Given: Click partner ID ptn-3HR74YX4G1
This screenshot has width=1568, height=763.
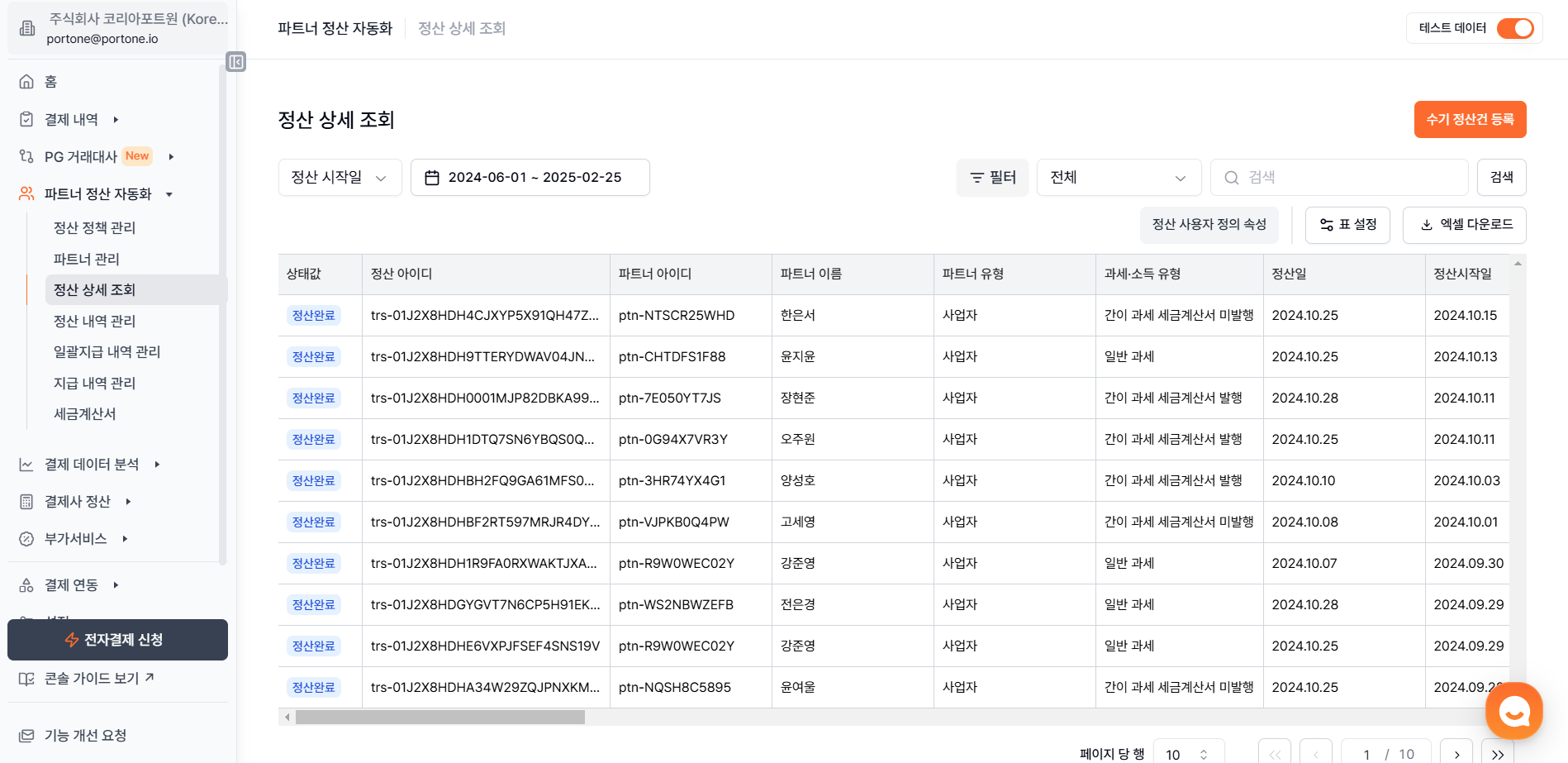Looking at the screenshot, I should 672,480.
